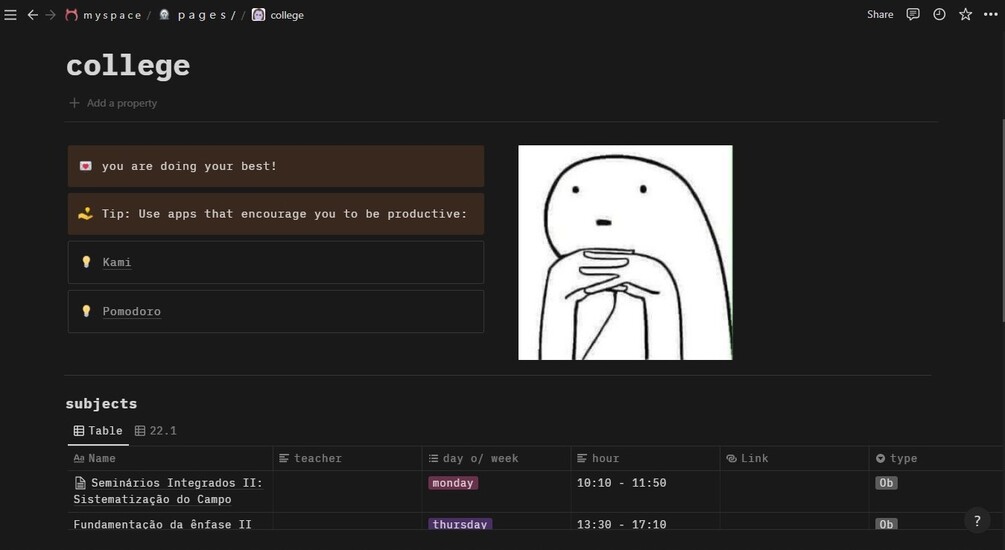Open the Pomodoro link

131,312
